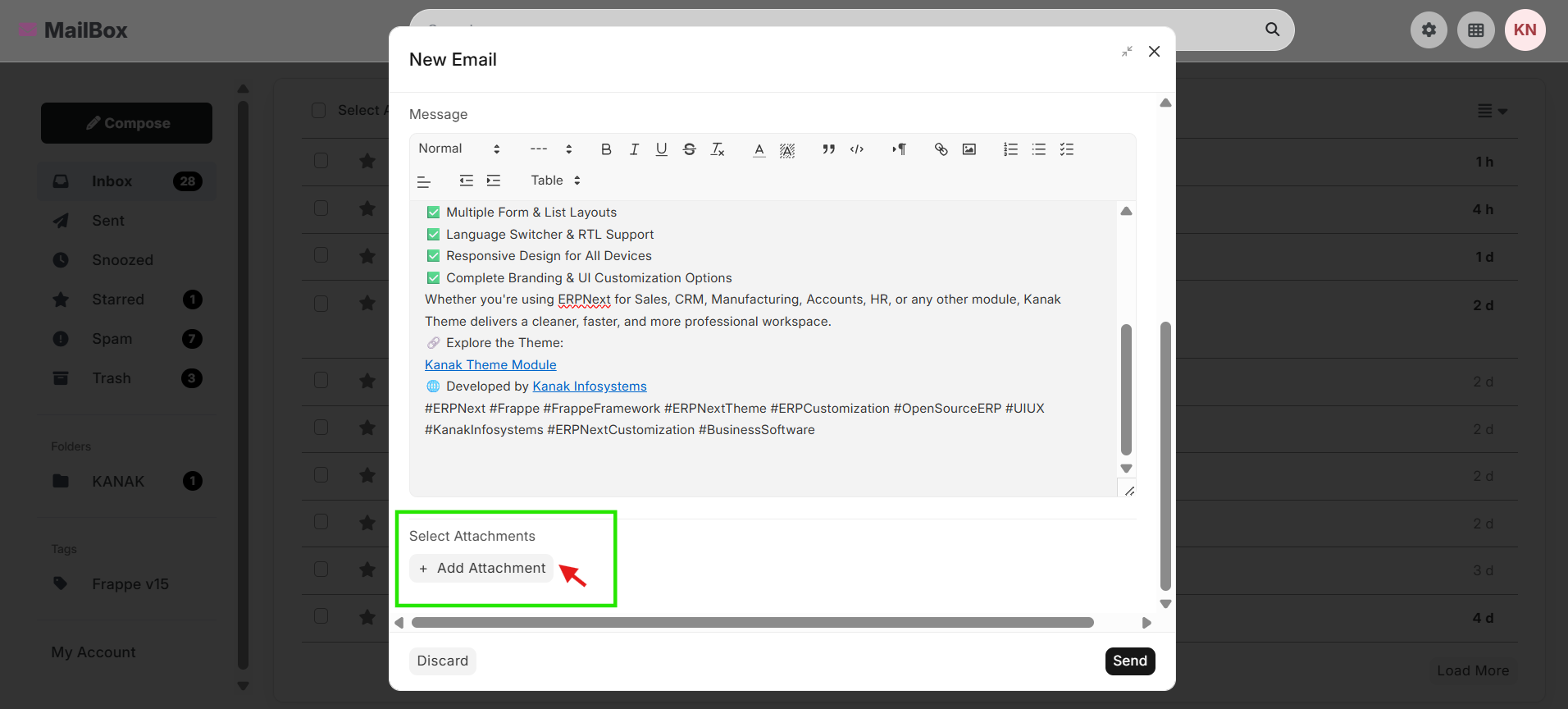Insert a hyperlink using the link icon
The width and height of the screenshot is (1568, 709).
tap(941, 149)
